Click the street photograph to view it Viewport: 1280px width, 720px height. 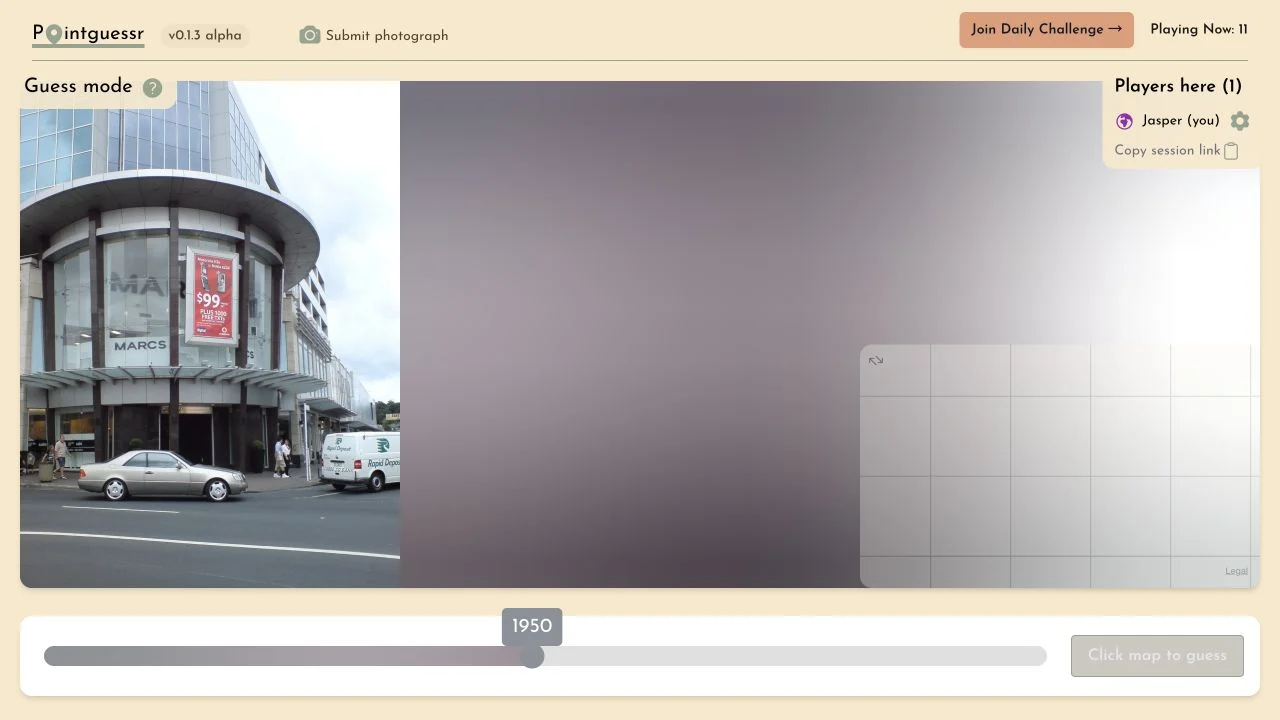click(x=210, y=334)
